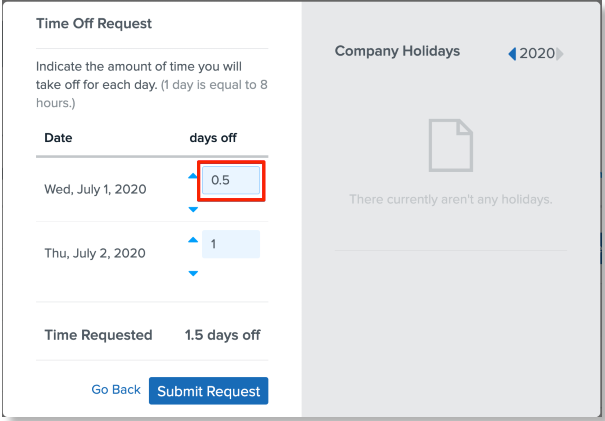Viewport: 605px width, 421px height.
Task: Click the Company Holidays heading
Action: 397,51
